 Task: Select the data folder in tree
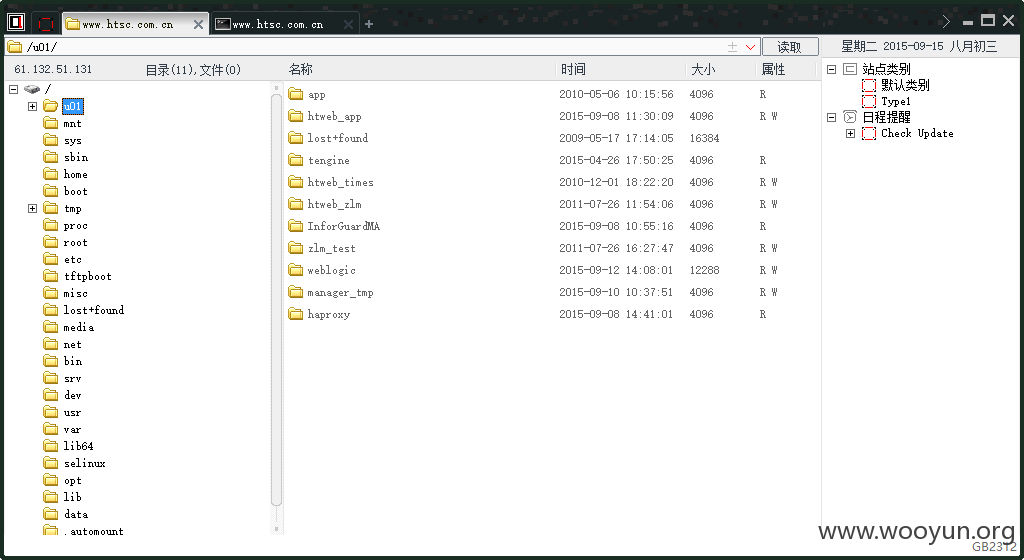[x=76, y=514]
